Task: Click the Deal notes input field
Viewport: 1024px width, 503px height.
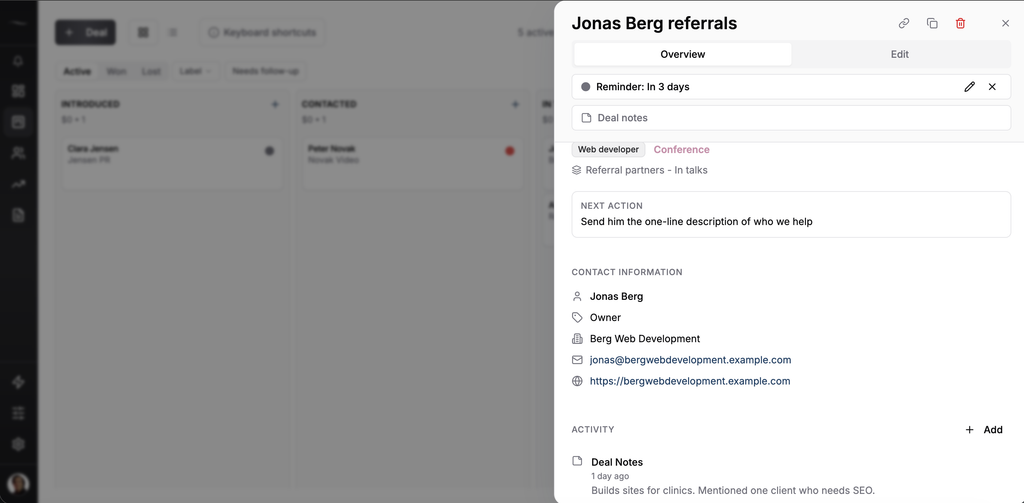Action: (791, 118)
